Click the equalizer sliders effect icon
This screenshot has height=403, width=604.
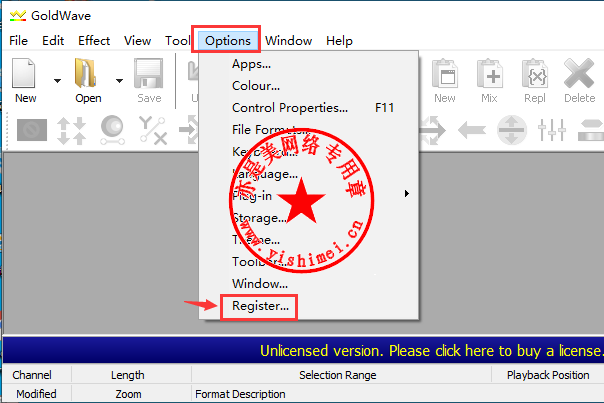point(552,130)
